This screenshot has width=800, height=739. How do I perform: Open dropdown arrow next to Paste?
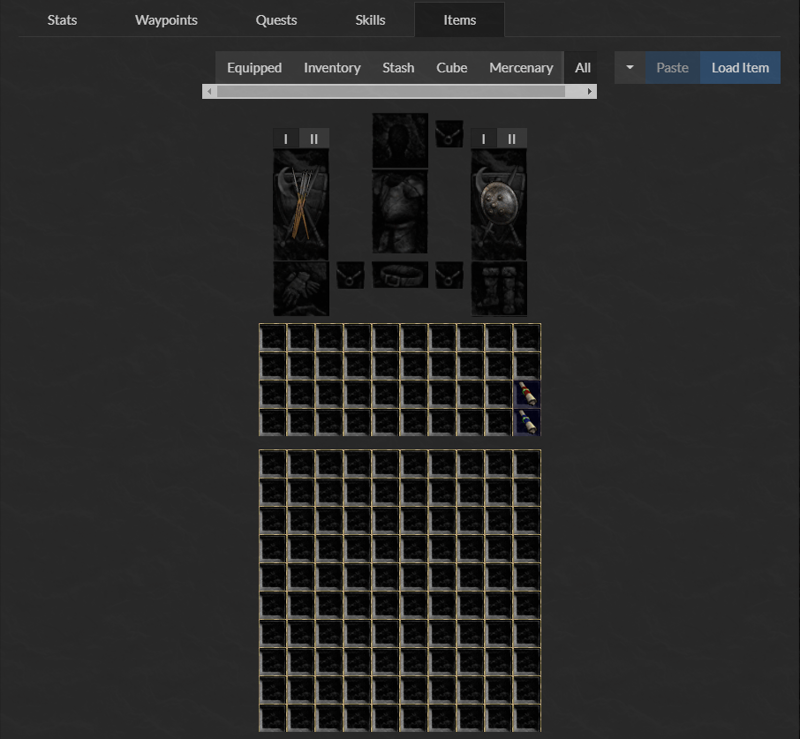tap(630, 67)
